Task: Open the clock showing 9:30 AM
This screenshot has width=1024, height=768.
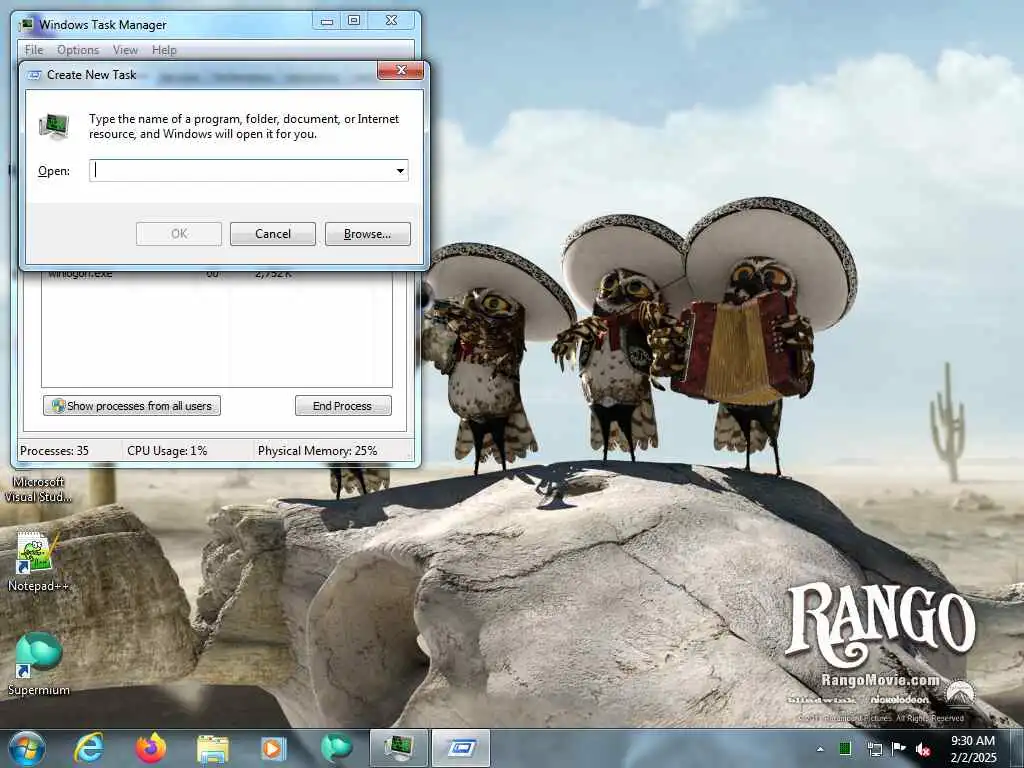Action: (x=972, y=741)
